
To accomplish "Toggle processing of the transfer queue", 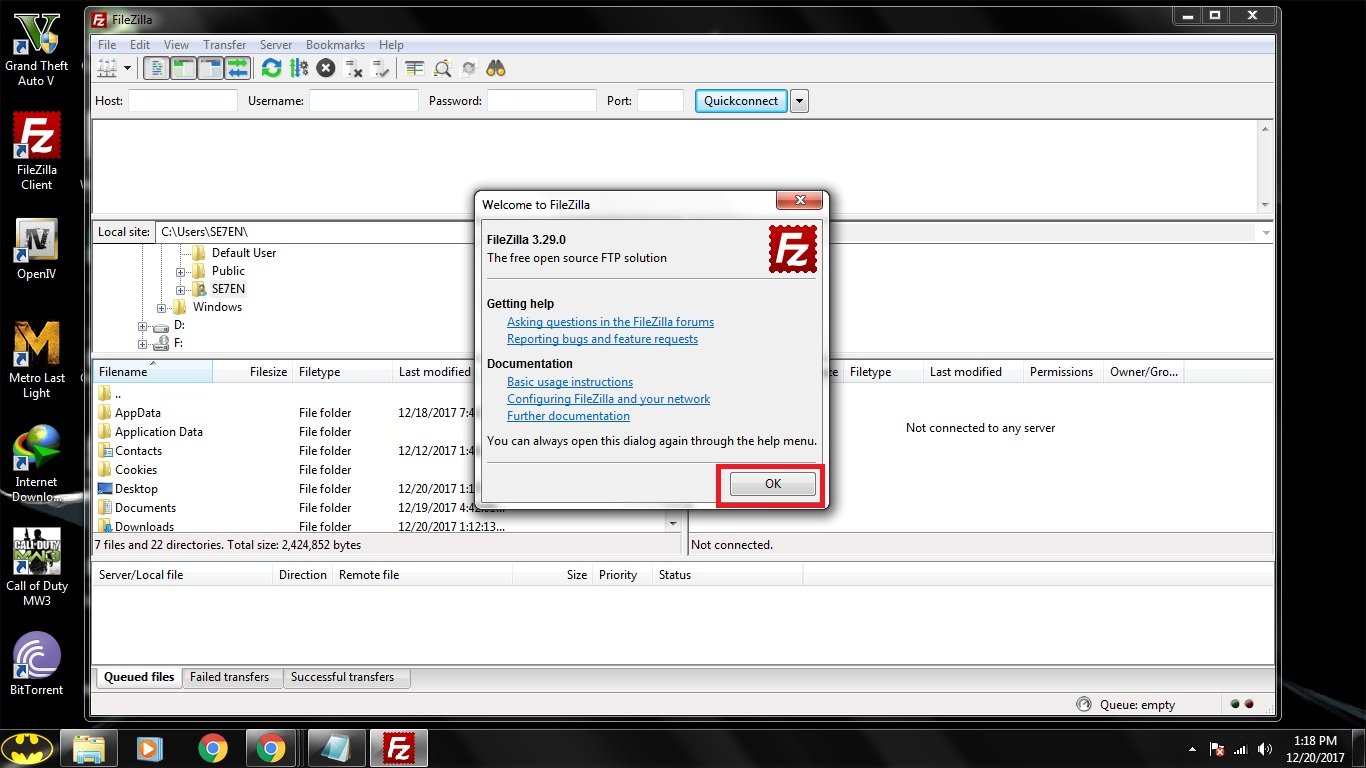I will point(298,68).
